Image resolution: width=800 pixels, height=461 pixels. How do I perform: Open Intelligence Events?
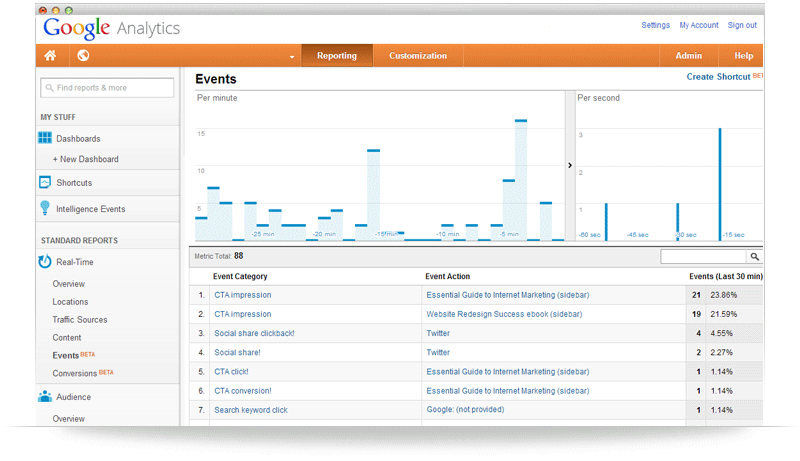(90, 209)
